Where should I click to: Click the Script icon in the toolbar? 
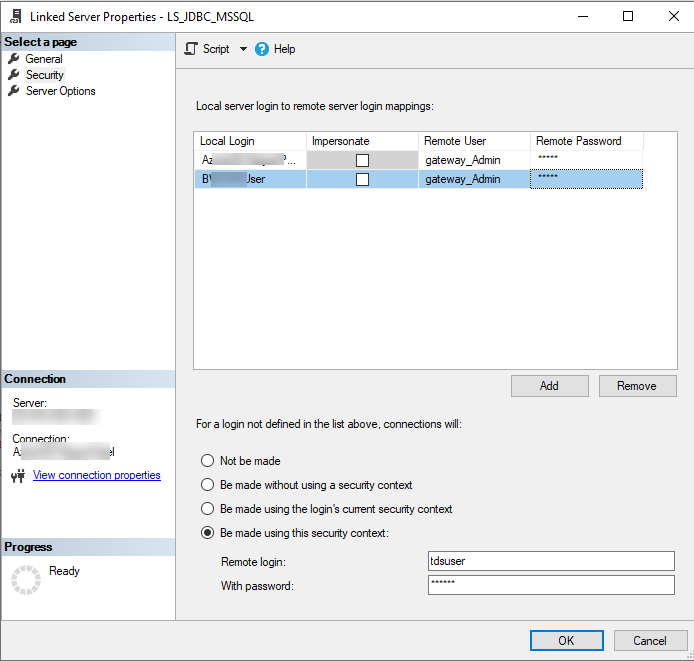coord(191,49)
